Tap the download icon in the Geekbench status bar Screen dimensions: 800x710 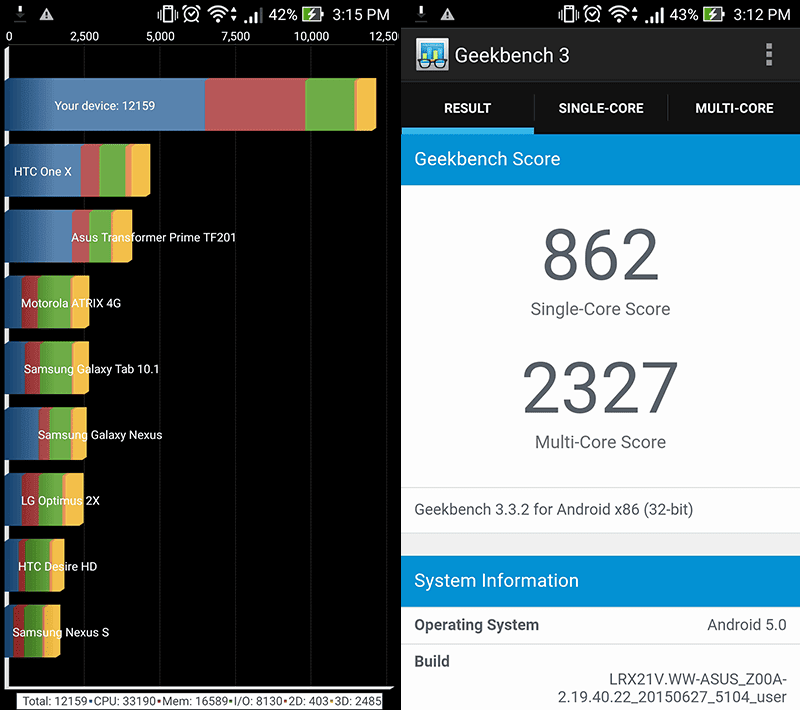click(421, 14)
